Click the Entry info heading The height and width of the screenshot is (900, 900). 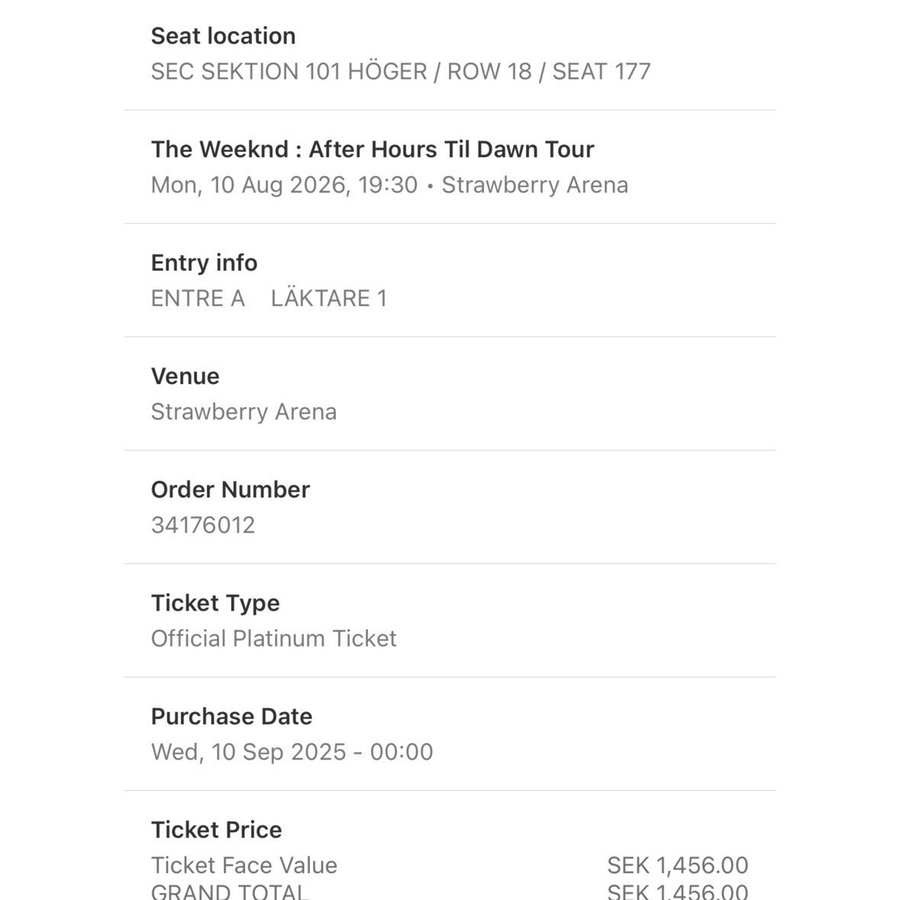click(x=204, y=263)
